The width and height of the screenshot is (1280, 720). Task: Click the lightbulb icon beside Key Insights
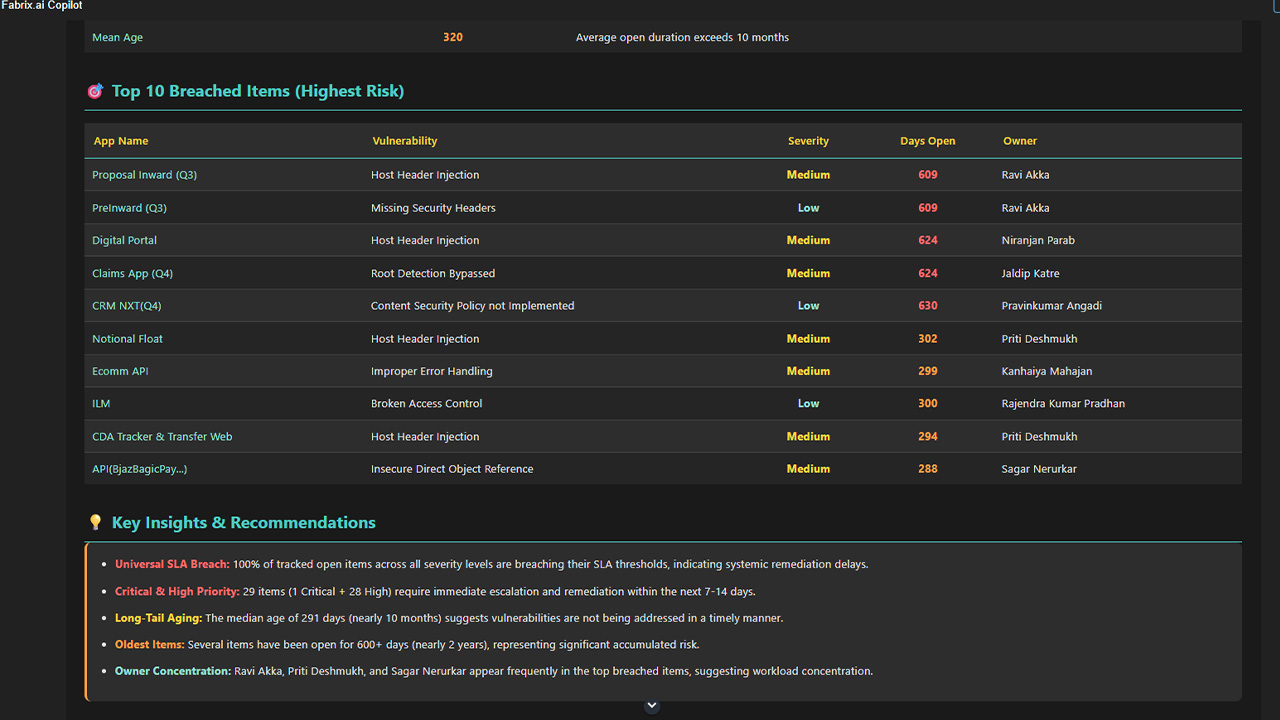pyautogui.click(x=95, y=523)
